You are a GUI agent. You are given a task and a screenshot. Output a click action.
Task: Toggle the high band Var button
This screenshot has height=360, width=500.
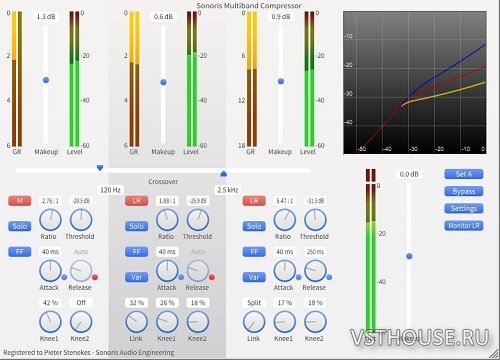click(254, 277)
